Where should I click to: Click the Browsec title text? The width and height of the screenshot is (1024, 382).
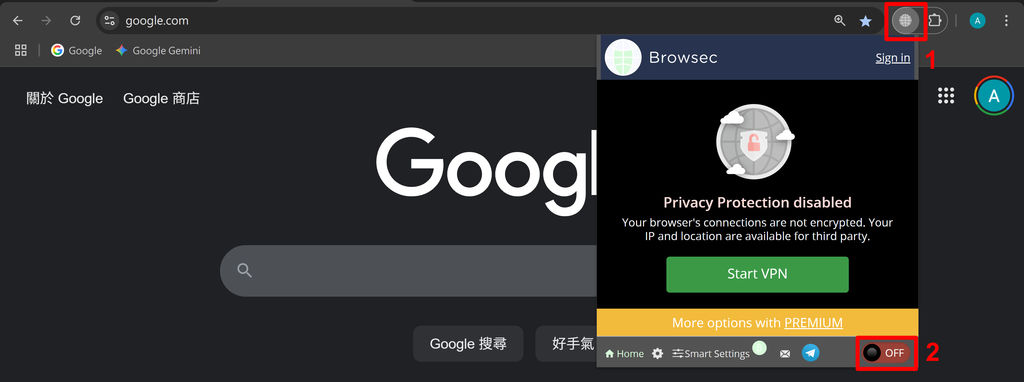(x=683, y=57)
